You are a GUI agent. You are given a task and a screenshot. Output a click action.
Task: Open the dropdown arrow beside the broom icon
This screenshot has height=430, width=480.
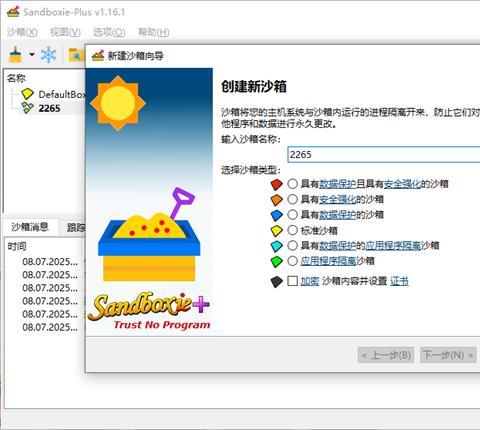point(32,54)
